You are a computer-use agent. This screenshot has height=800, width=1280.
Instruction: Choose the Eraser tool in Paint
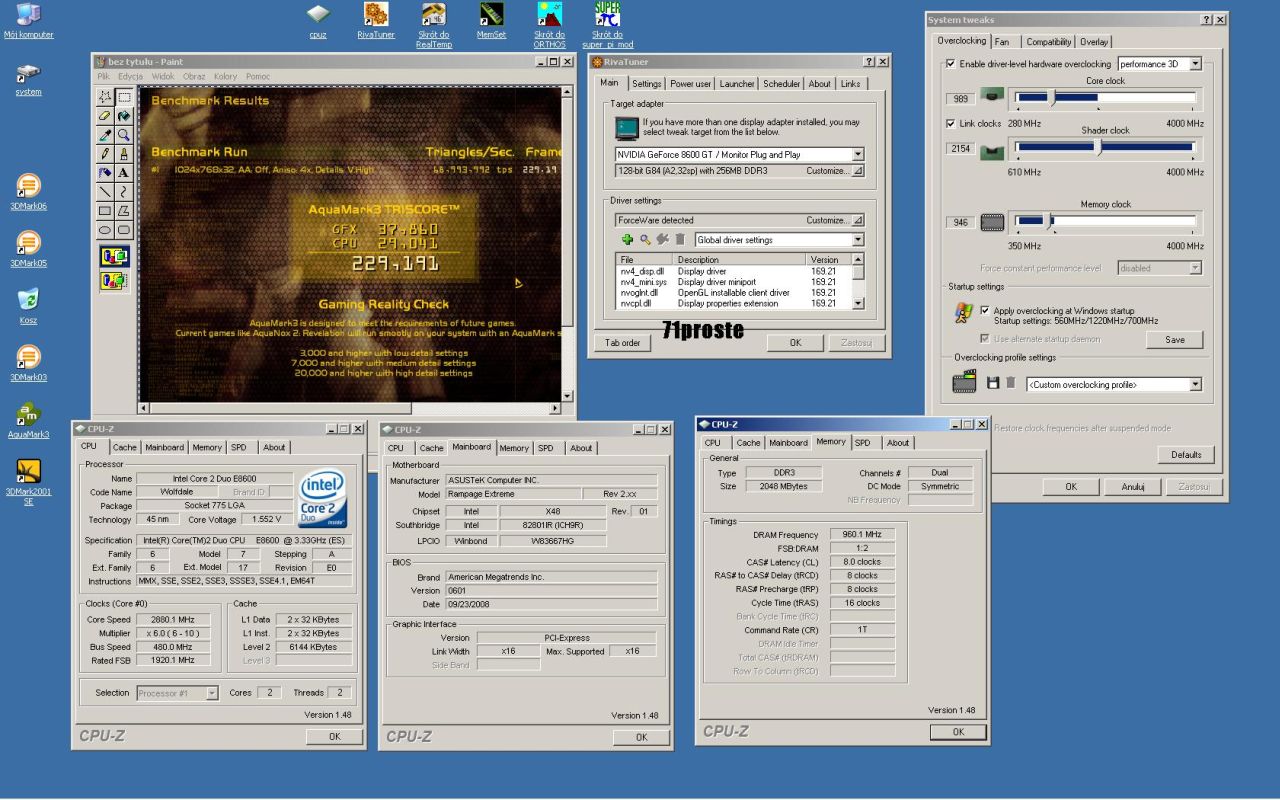point(104,116)
